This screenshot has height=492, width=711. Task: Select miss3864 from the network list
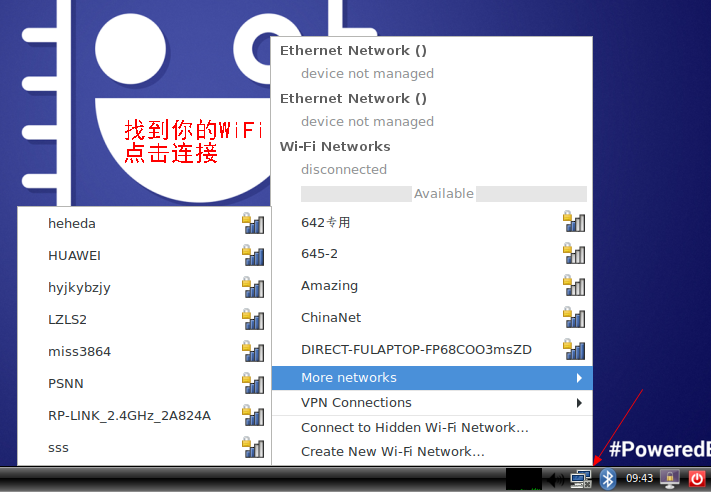[144, 351]
